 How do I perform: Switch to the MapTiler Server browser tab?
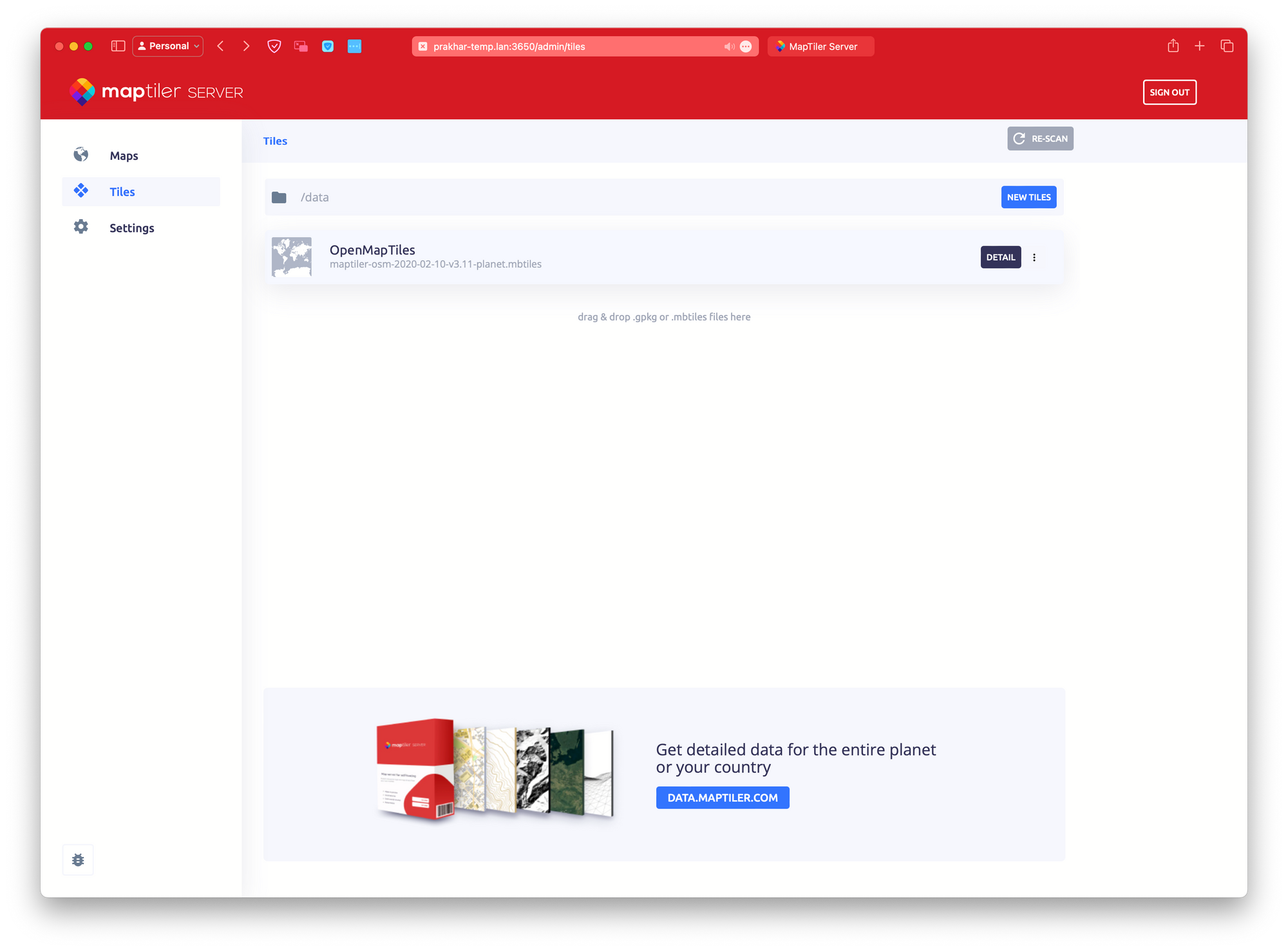tap(821, 46)
